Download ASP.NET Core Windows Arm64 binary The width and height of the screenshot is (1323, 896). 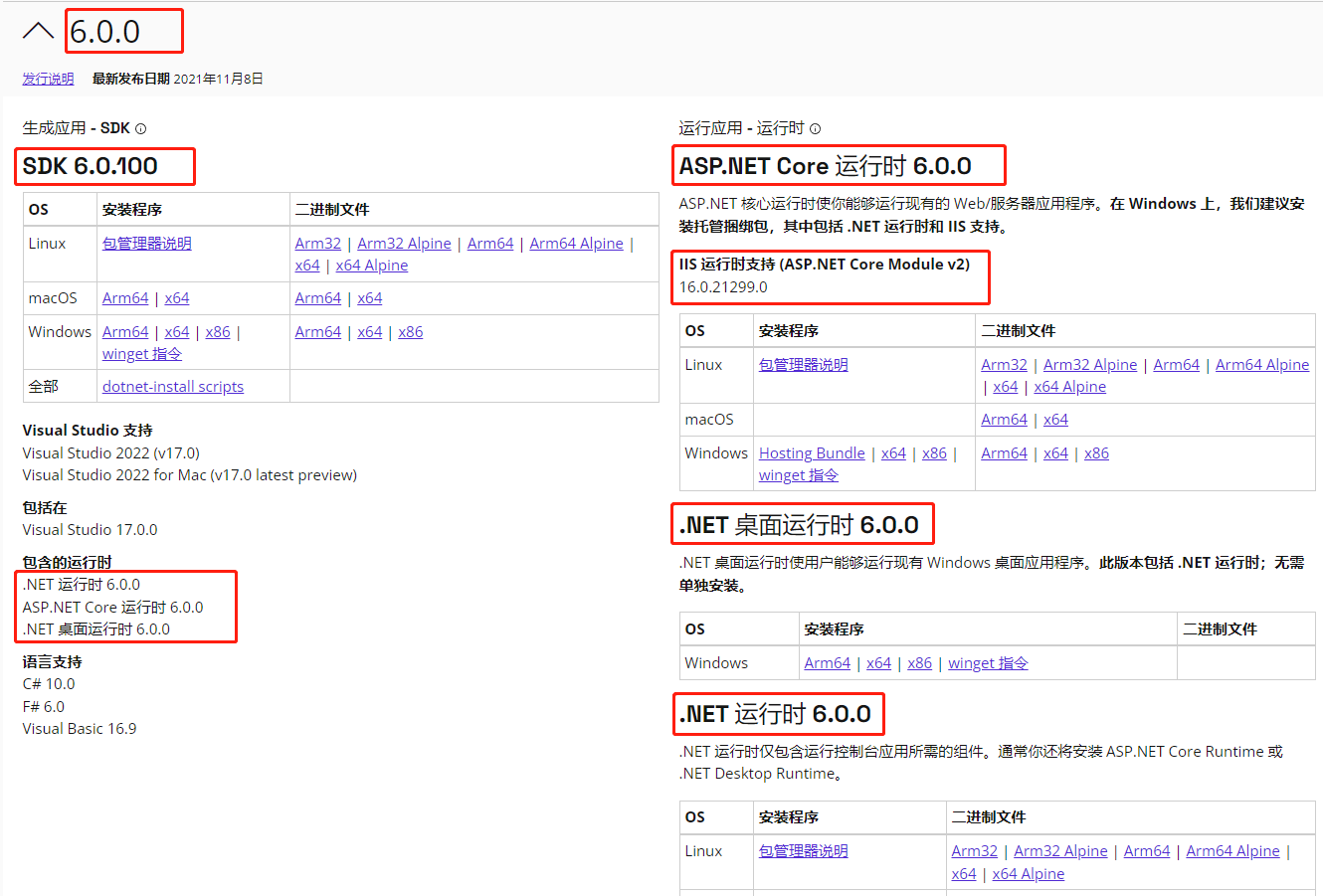(x=1005, y=453)
